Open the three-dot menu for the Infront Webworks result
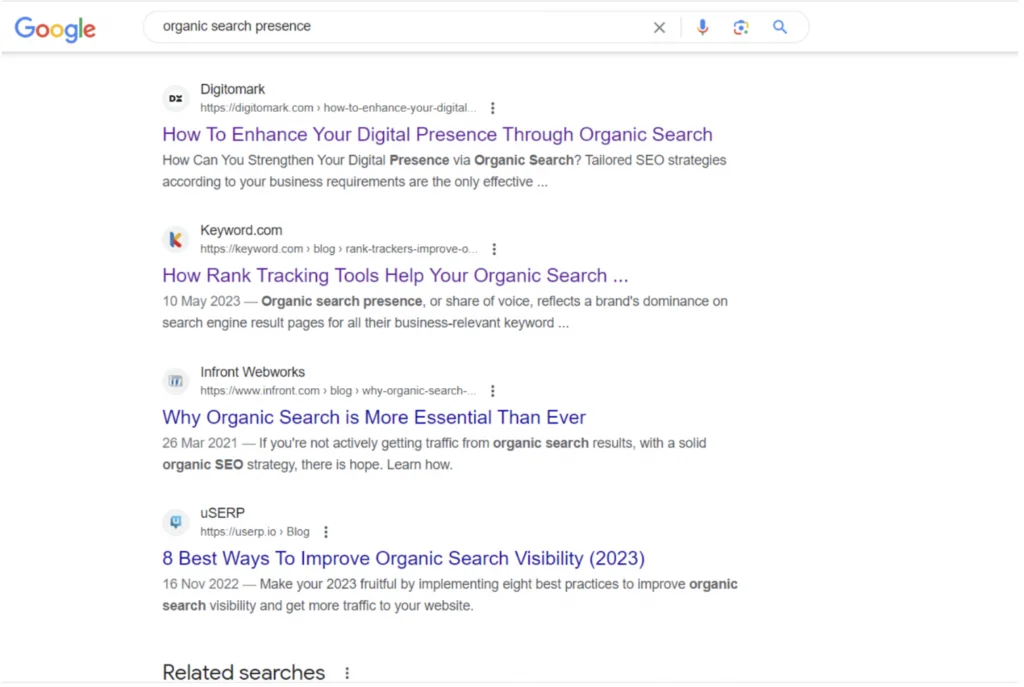The image size is (1024, 687). [493, 390]
